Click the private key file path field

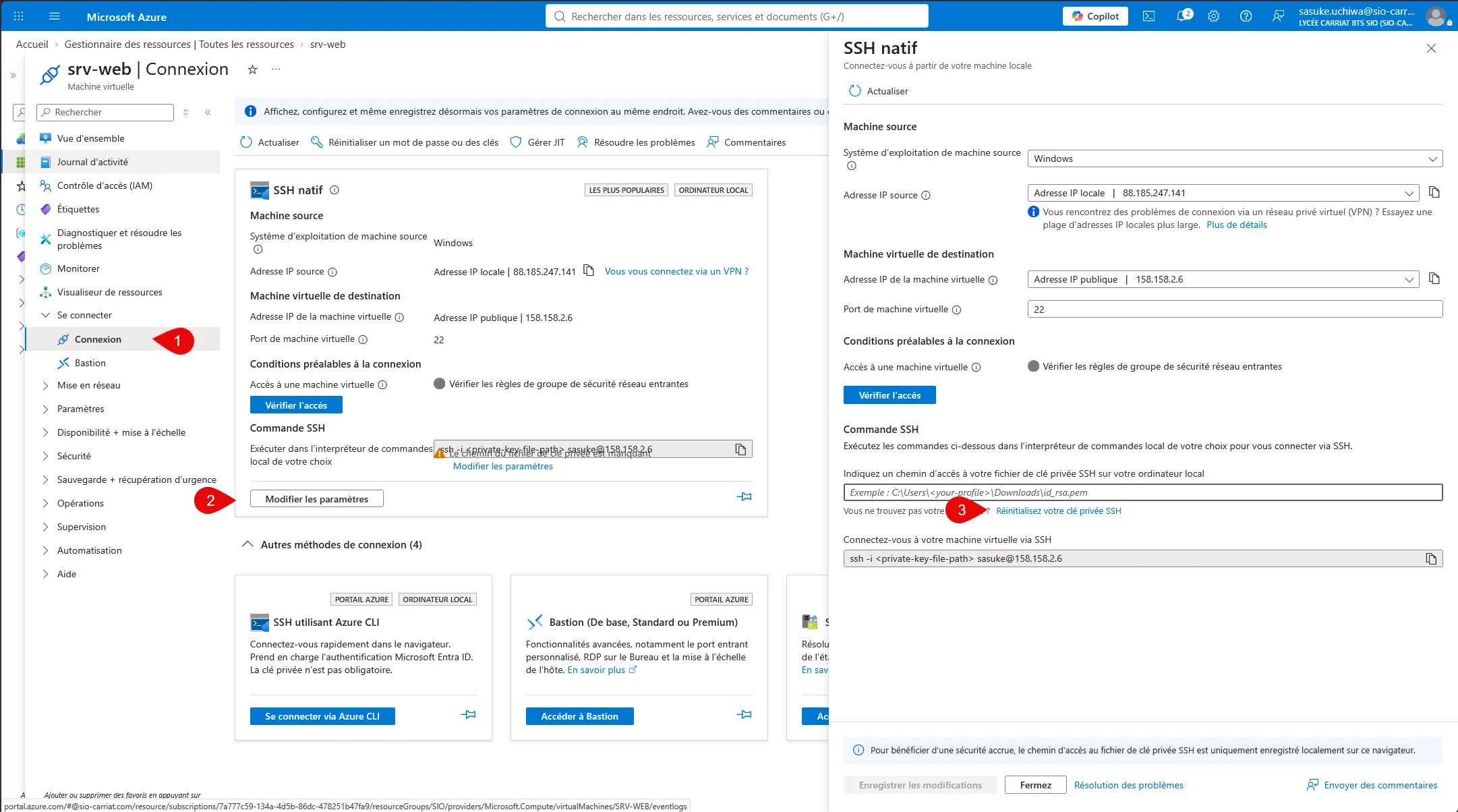[x=1143, y=492]
